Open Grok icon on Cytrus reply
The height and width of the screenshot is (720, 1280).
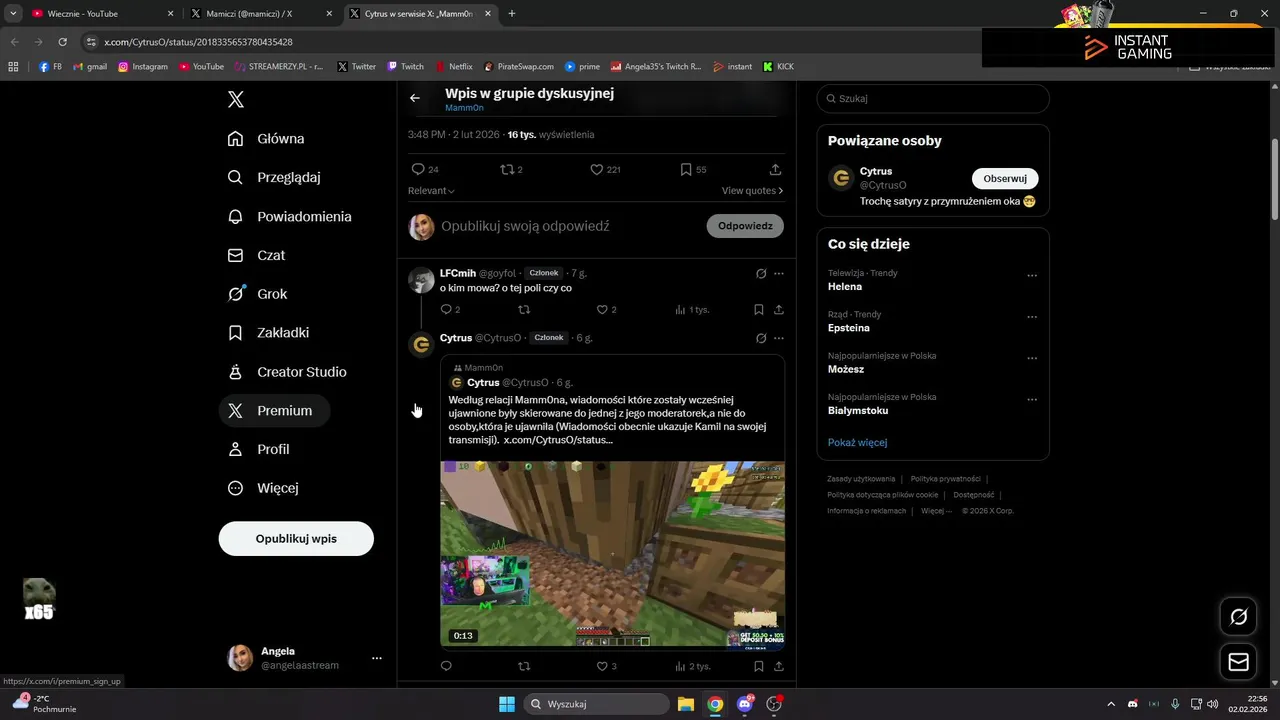(x=761, y=338)
